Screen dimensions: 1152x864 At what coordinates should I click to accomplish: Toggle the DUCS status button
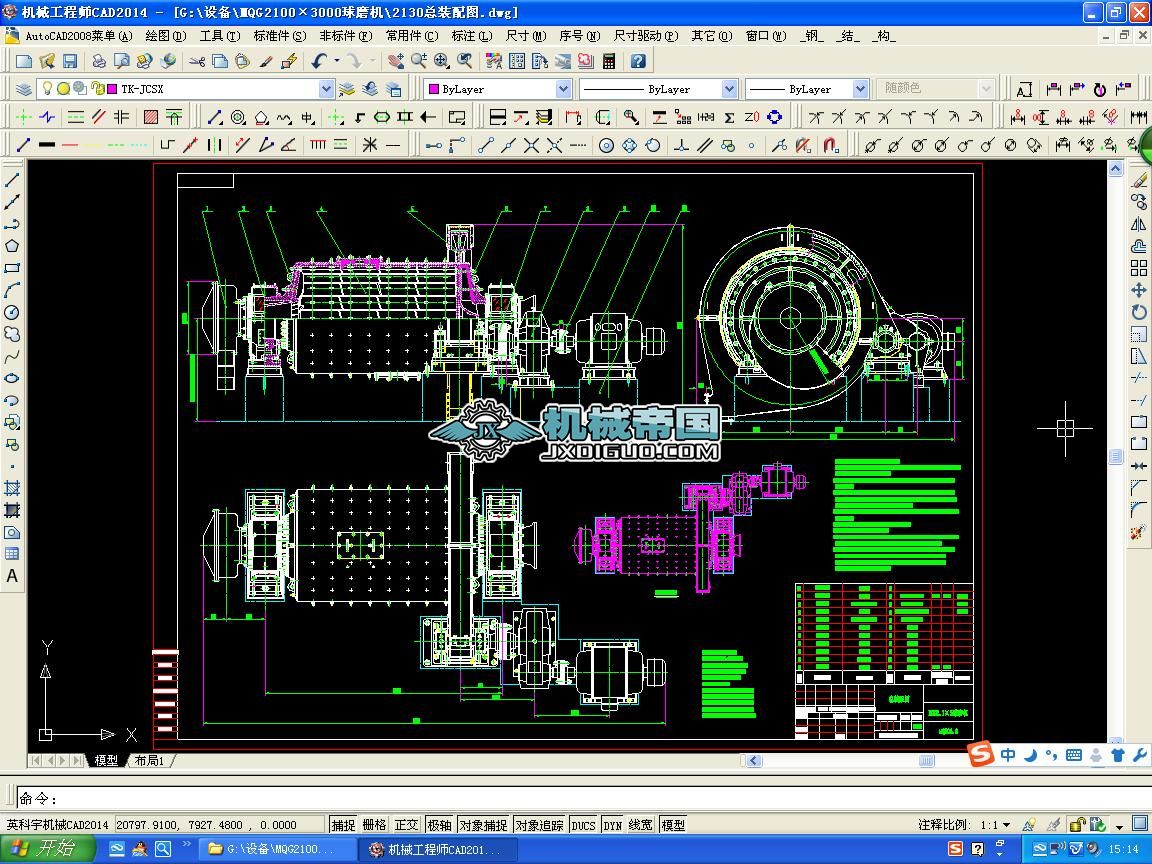[x=583, y=825]
